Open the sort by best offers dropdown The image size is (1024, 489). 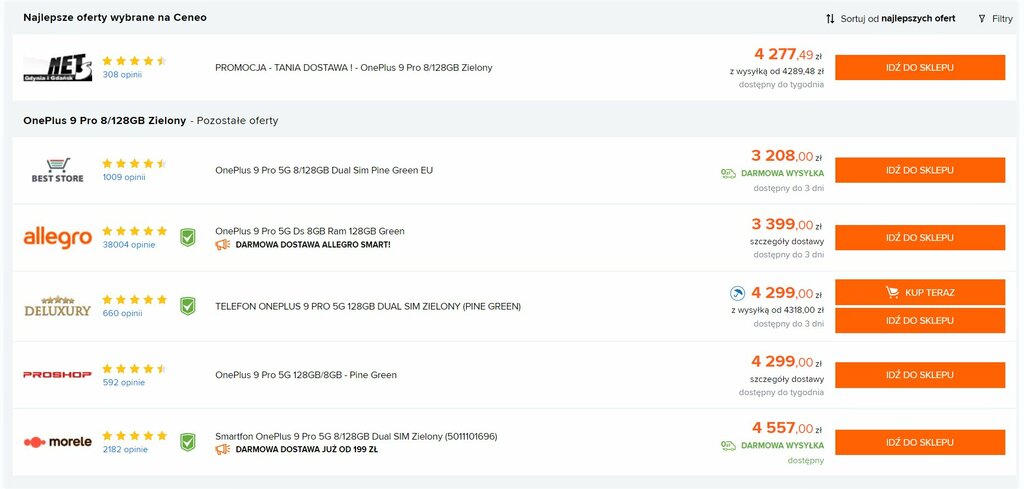point(891,19)
